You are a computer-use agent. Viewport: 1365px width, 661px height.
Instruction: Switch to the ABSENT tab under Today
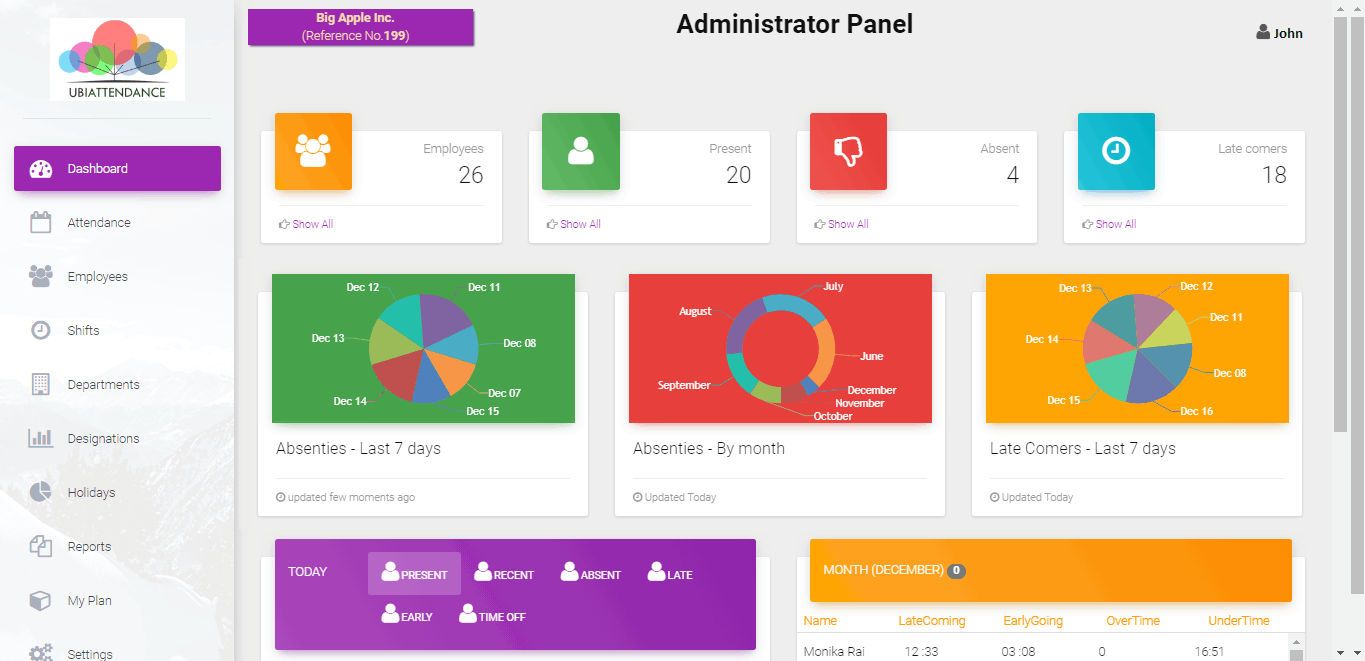coord(590,573)
